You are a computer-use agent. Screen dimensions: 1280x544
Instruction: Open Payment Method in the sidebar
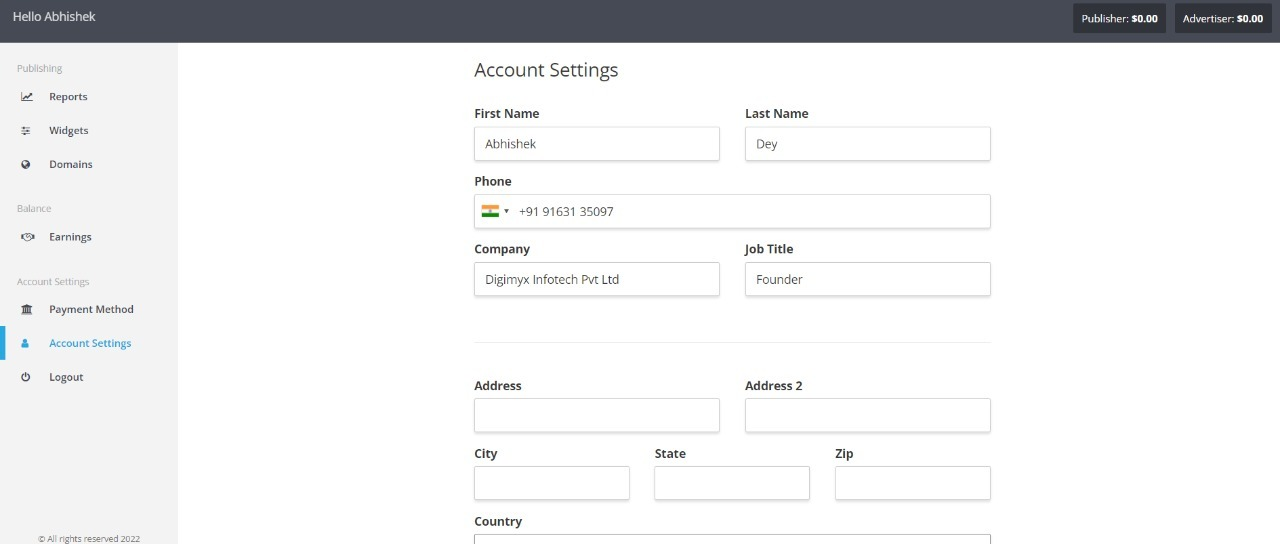point(89,310)
